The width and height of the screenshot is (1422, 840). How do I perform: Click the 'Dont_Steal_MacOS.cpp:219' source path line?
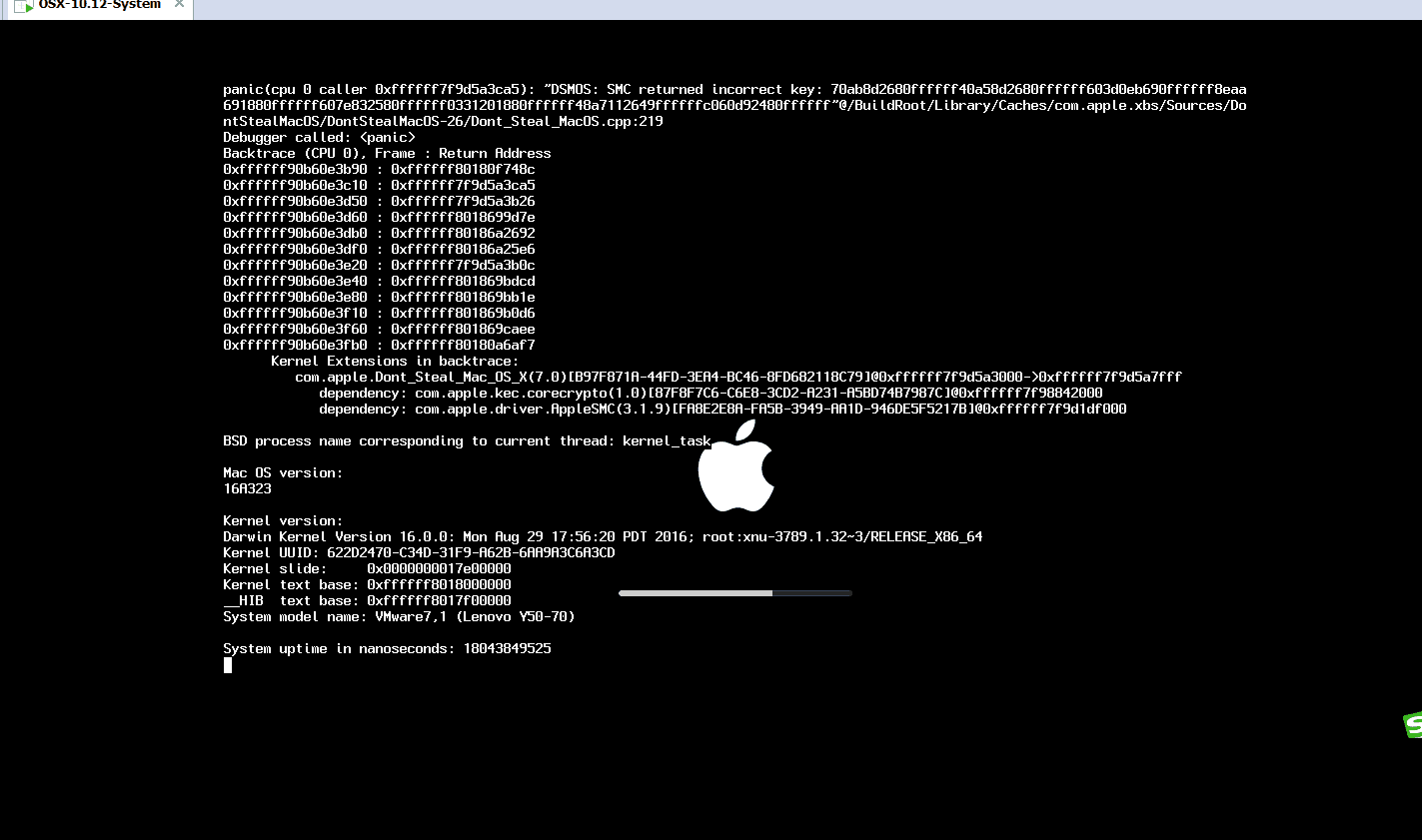pyautogui.click(x=443, y=121)
